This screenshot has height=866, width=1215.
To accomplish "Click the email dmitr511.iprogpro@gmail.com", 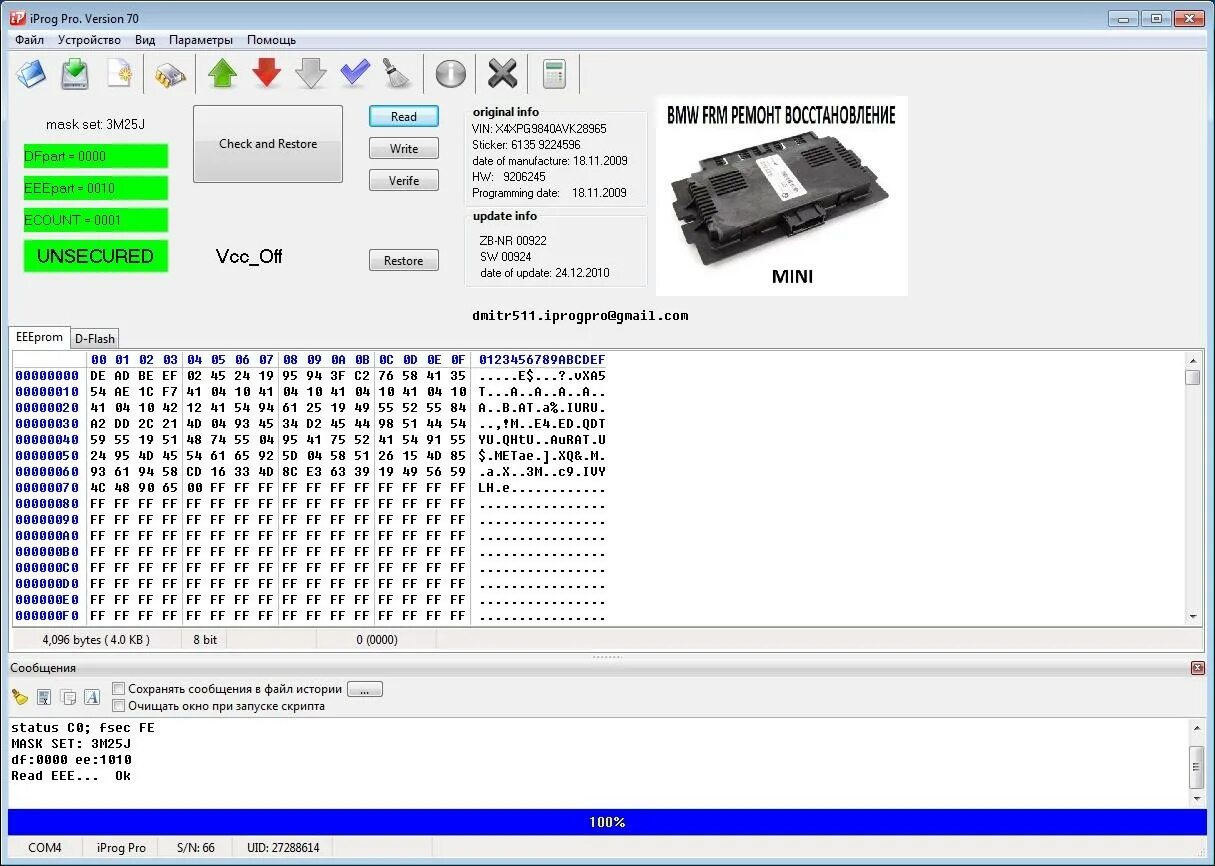I will click(x=580, y=316).
